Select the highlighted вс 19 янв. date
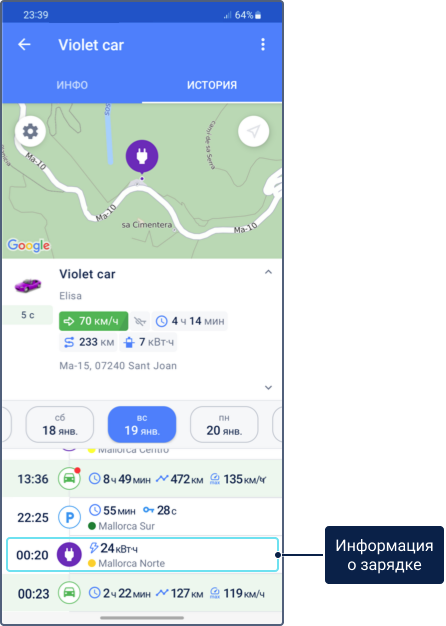The image size is (446, 626). (x=142, y=424)
